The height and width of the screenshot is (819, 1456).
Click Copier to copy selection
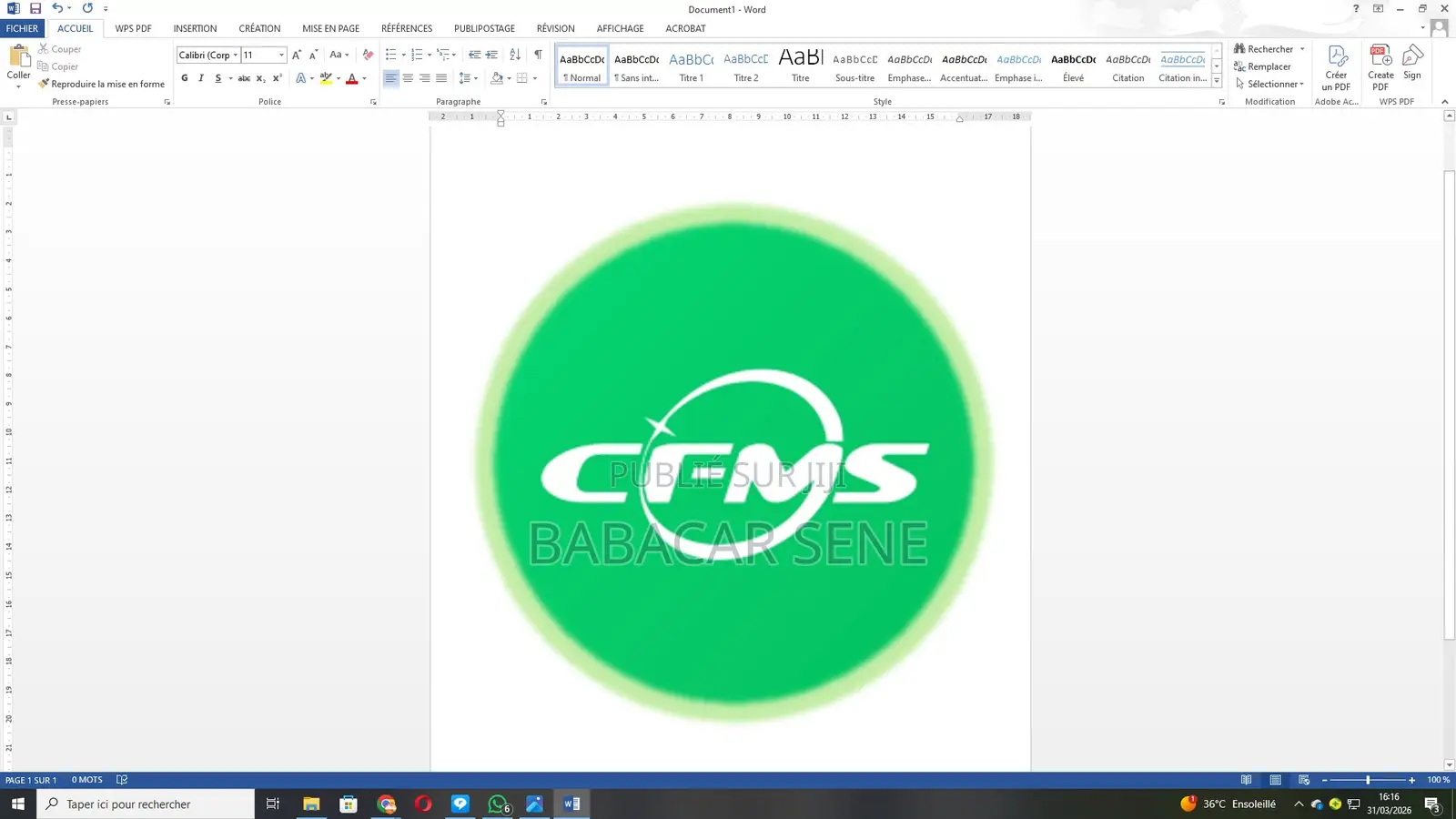click(57, 66)
